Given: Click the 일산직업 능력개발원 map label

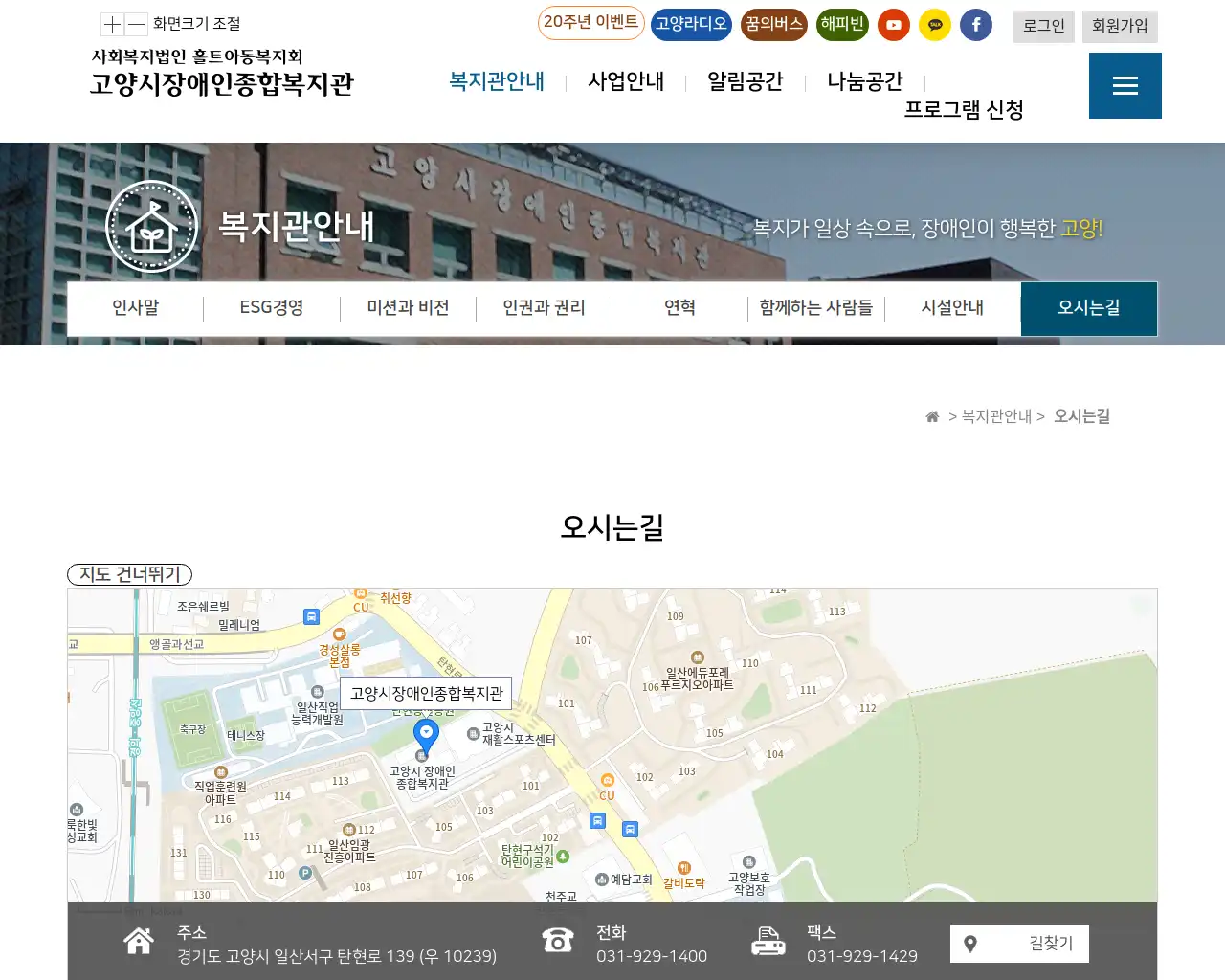Looking at the screenshot, I should (x=317, y=713).
